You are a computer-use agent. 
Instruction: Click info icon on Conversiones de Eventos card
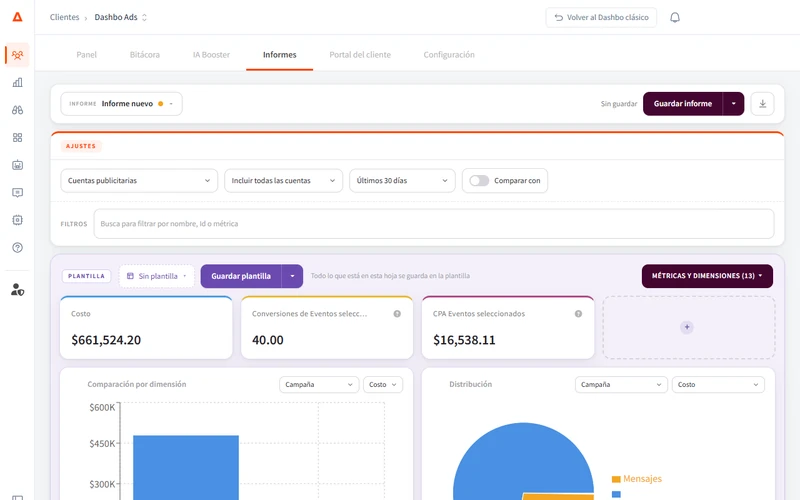coord(397,314)
